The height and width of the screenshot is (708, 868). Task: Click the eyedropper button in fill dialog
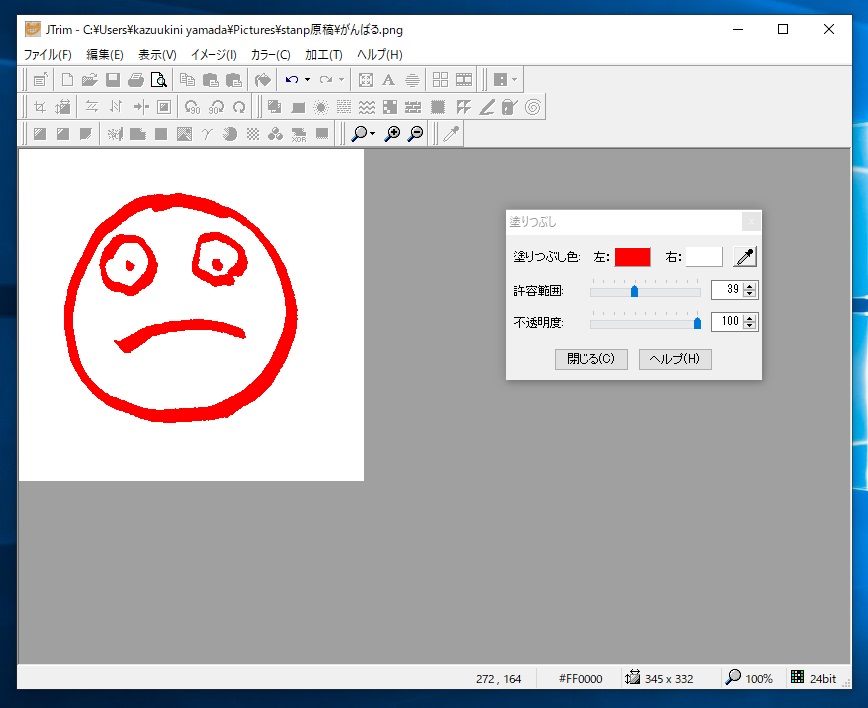744,257
